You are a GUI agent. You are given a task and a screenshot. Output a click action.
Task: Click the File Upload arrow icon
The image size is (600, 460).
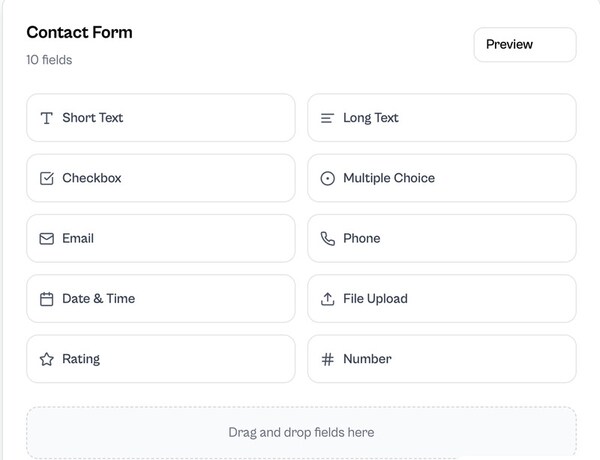coord(327,299)
